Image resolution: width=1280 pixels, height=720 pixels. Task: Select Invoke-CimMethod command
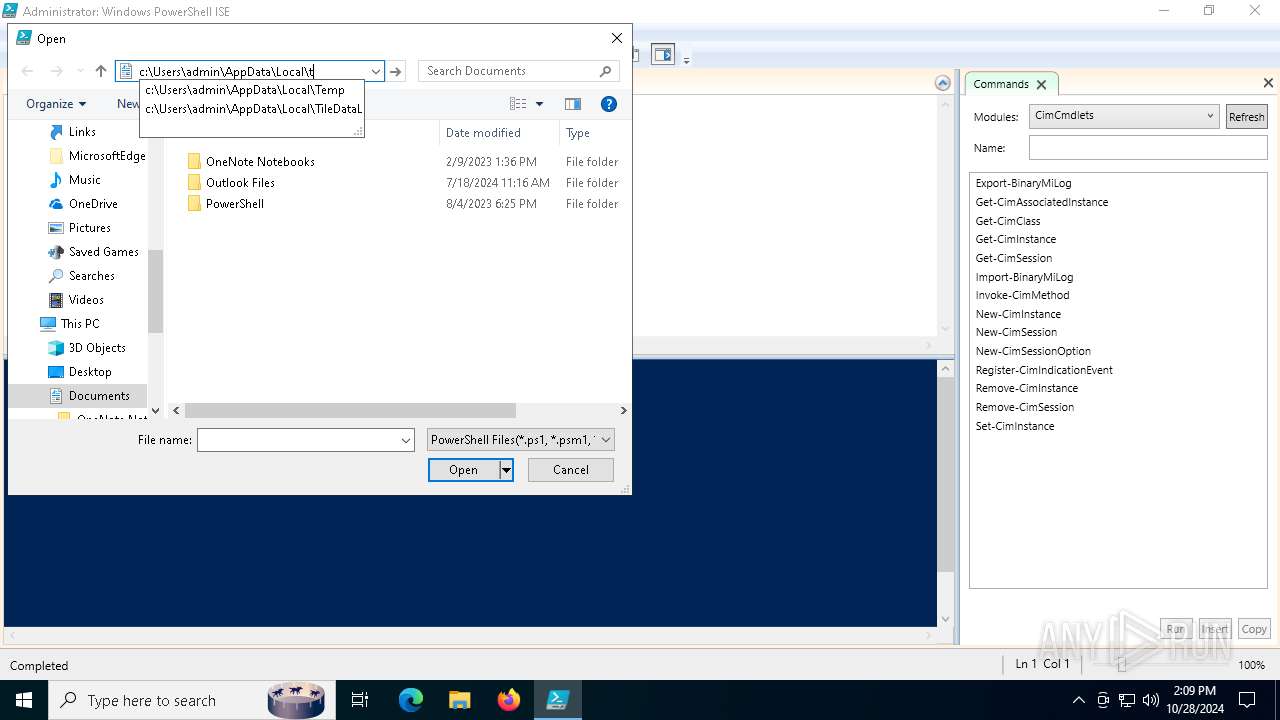pyautogui.click(x=1022, y=296)
